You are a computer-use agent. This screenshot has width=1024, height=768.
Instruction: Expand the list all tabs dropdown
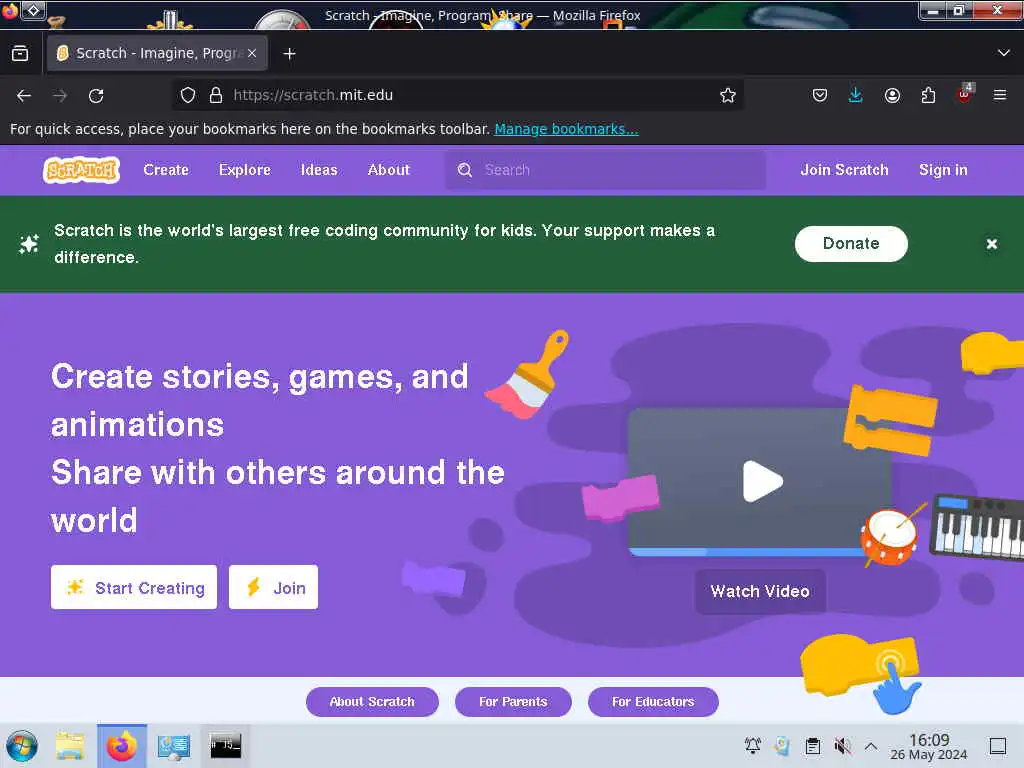[1004, 53]
